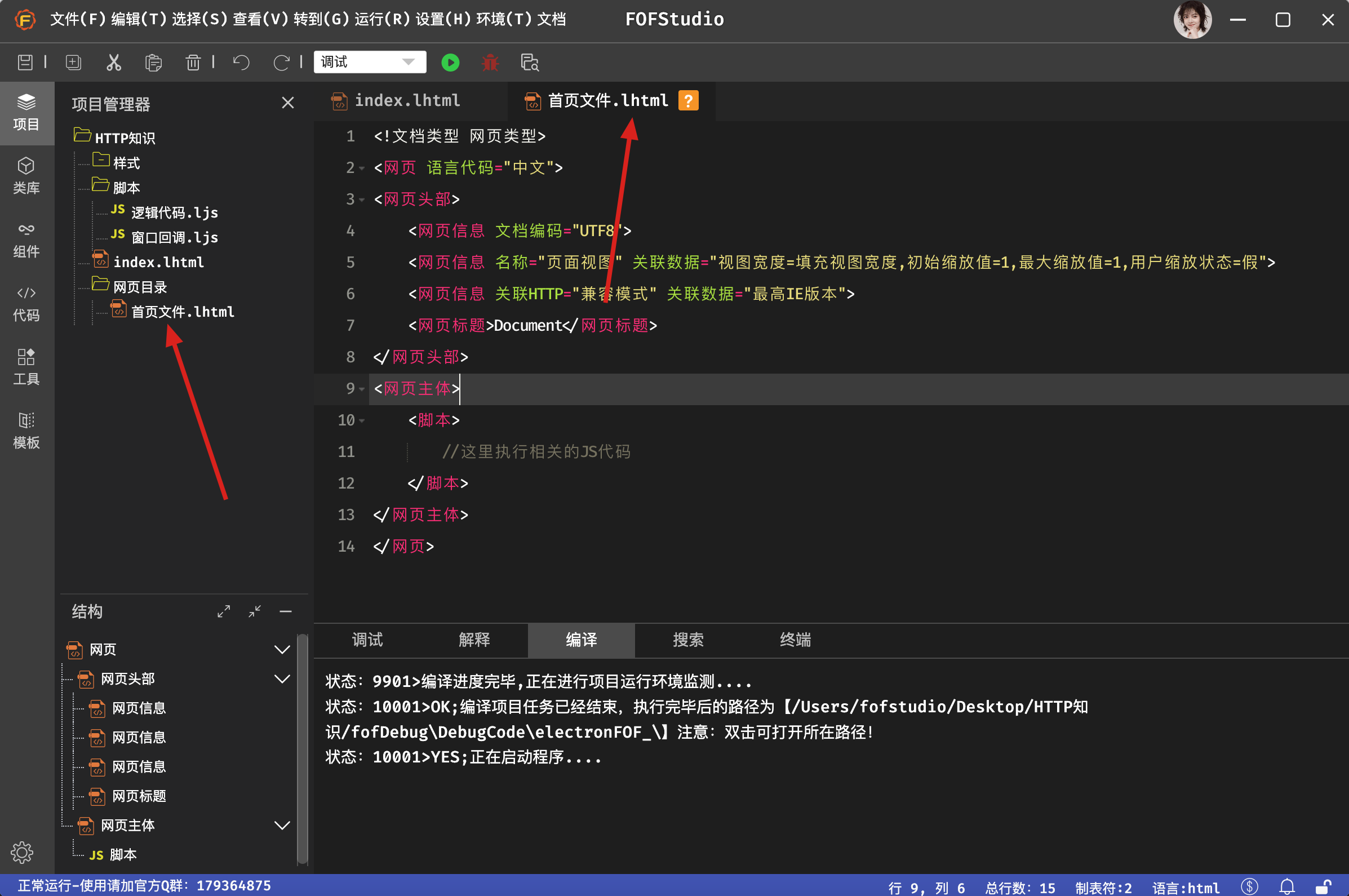Collapse the 网页目录 folder
This screenshot has width=1349, height=896.
click(x=100, y=284)
